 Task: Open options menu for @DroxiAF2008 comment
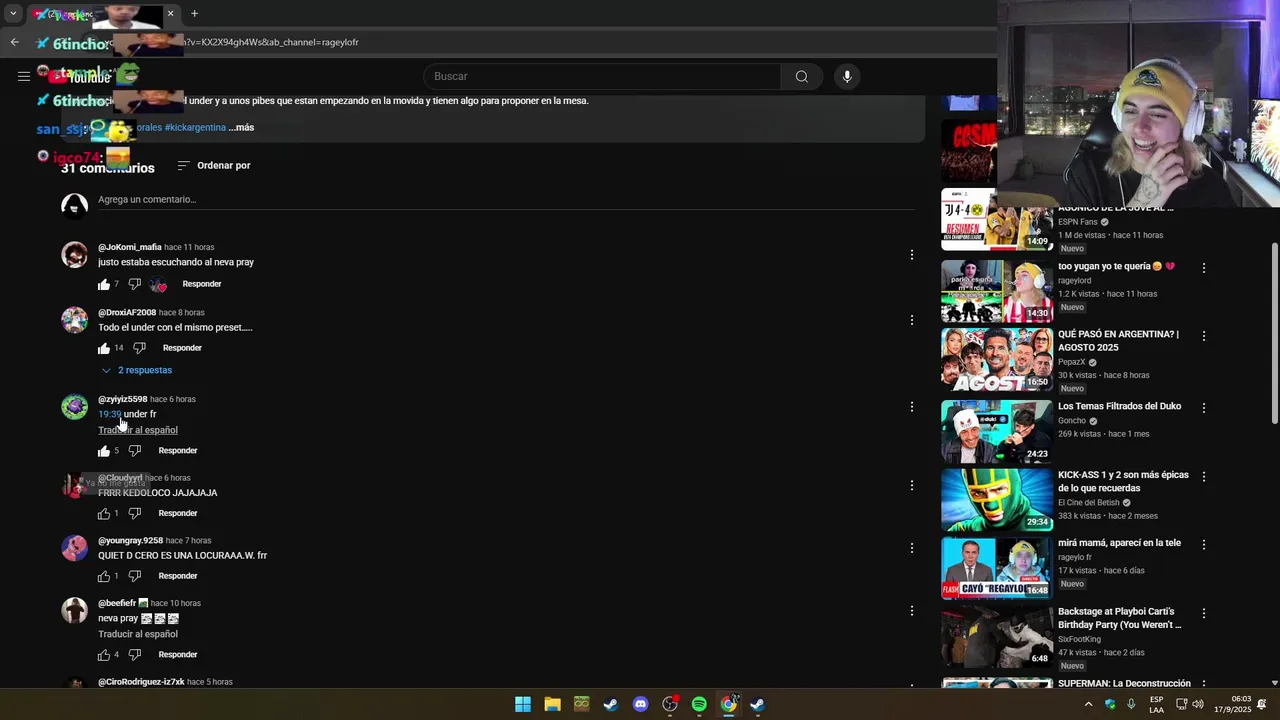(911, 320)
